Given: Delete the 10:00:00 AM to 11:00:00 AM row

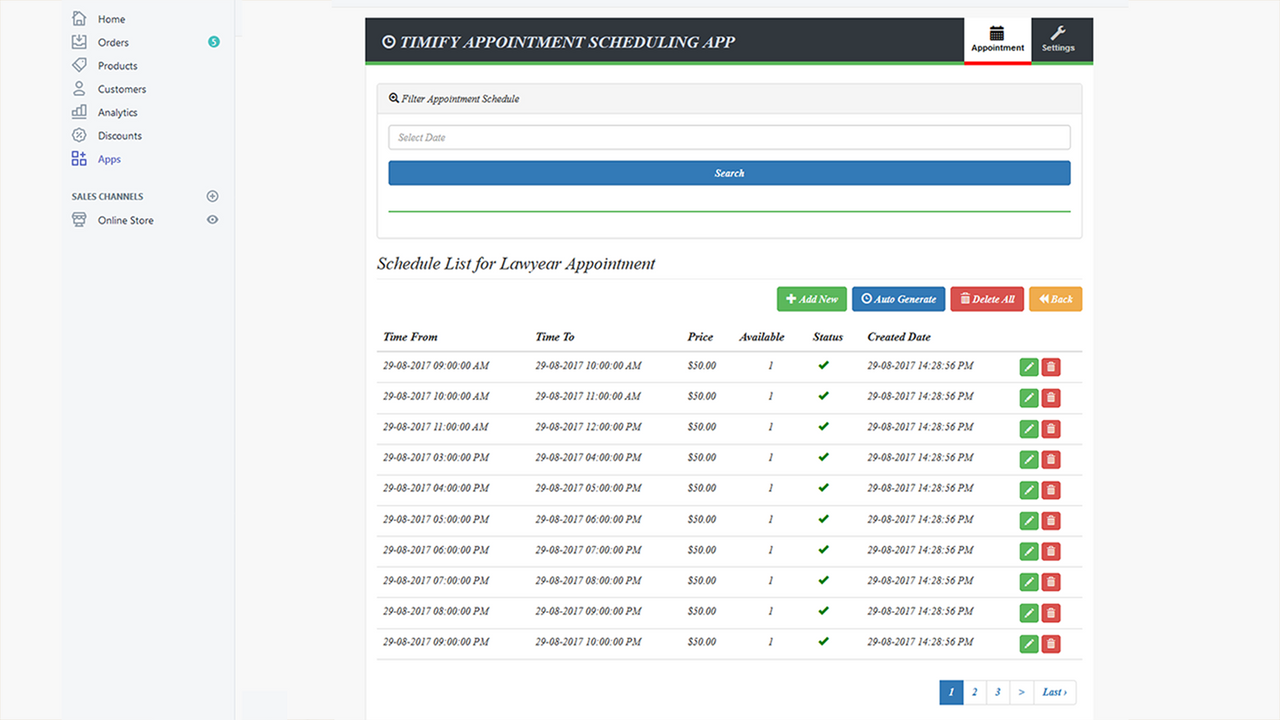Looking at the screenshot, I should (x=1051, y=398).
